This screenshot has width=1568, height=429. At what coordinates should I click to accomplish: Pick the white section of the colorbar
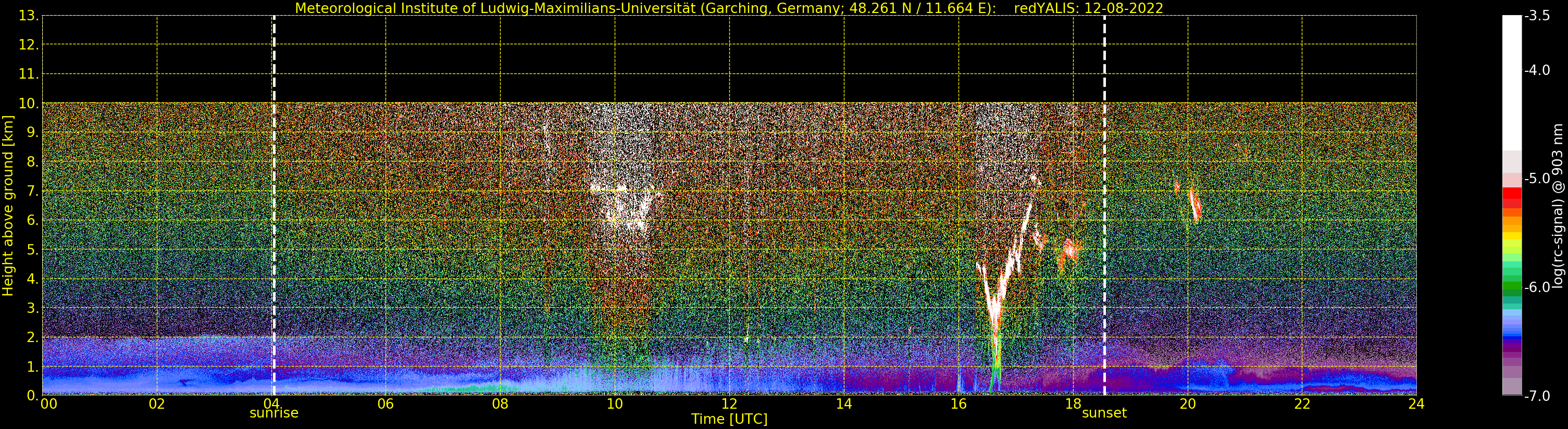tap(1511, 83)
